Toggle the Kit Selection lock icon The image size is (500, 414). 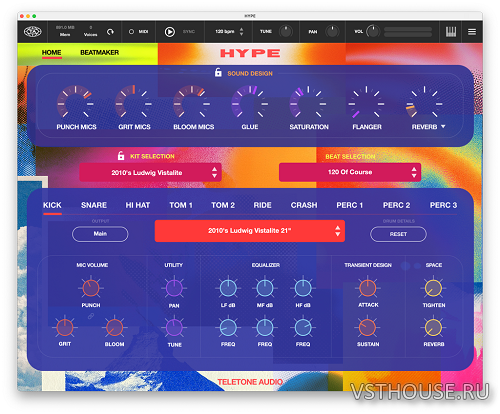pos(121,155)
